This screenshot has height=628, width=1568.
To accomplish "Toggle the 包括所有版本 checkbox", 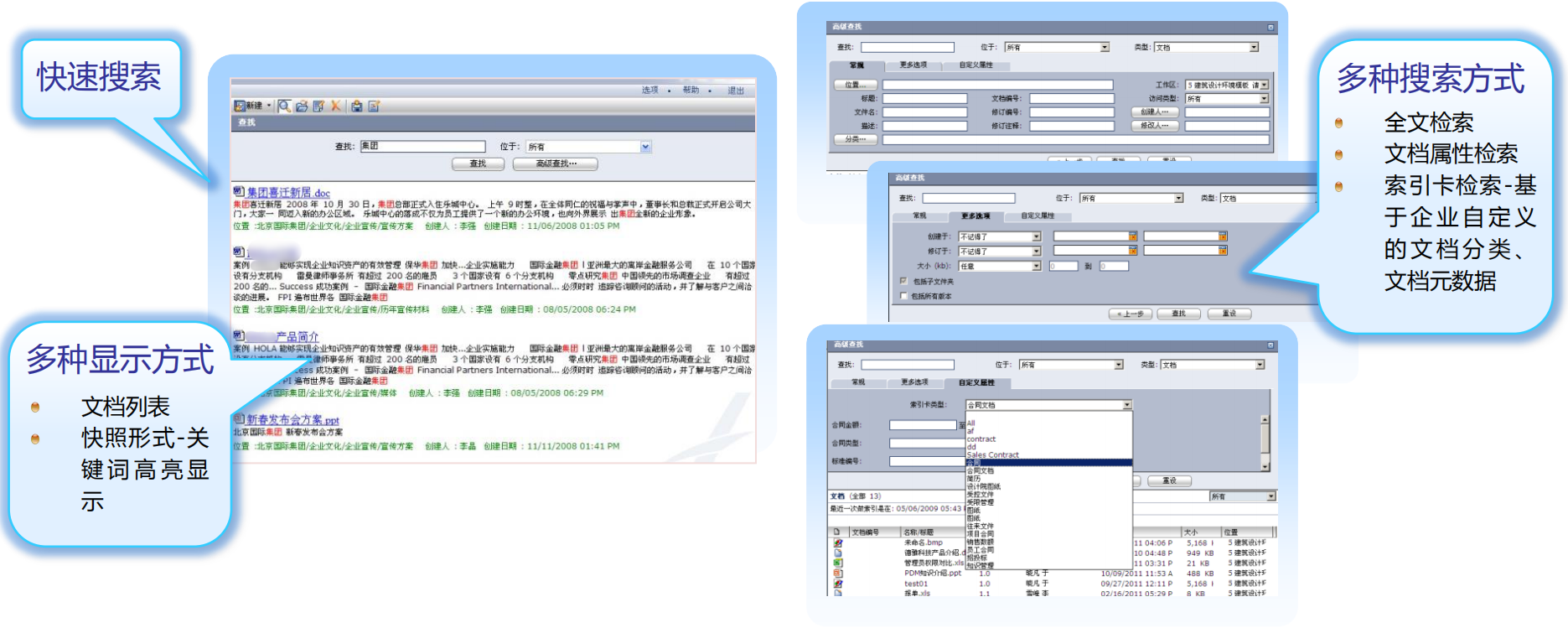I will [903, 296].
